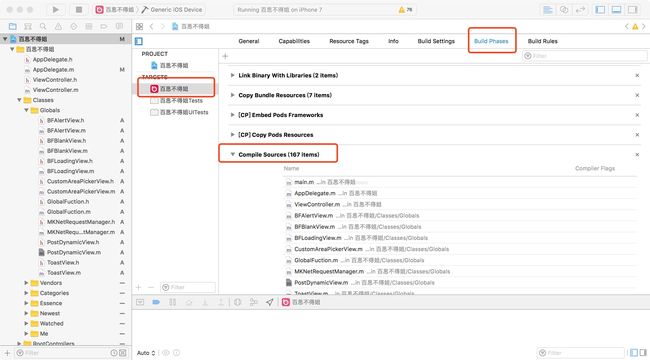The image size is (650, 360).
Task: Select PostDynamicView.m in the navigator
Action: pyautogui.click(x=73, y=253)
